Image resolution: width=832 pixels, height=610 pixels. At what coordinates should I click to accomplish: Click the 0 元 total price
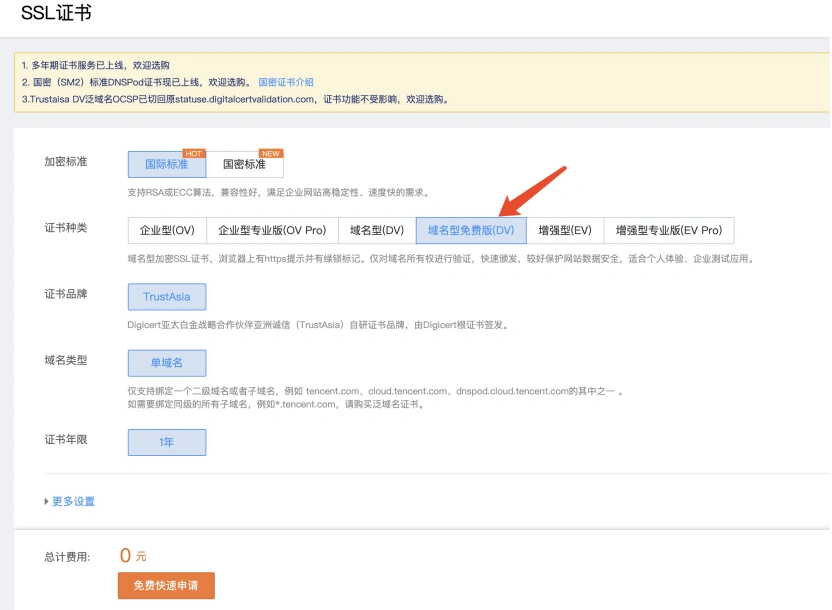pyautogui.click(x=132, y=556)
